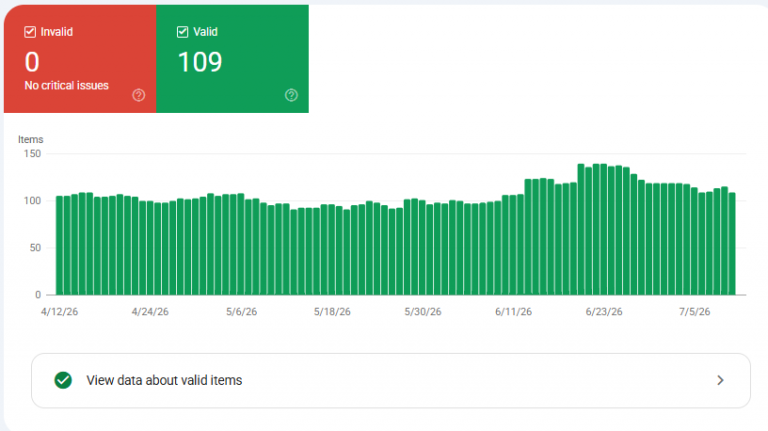Image resolution: width=768 pixels, height=431 pixels.
Task: Click the '109' valid count
Action: [200, 62]
